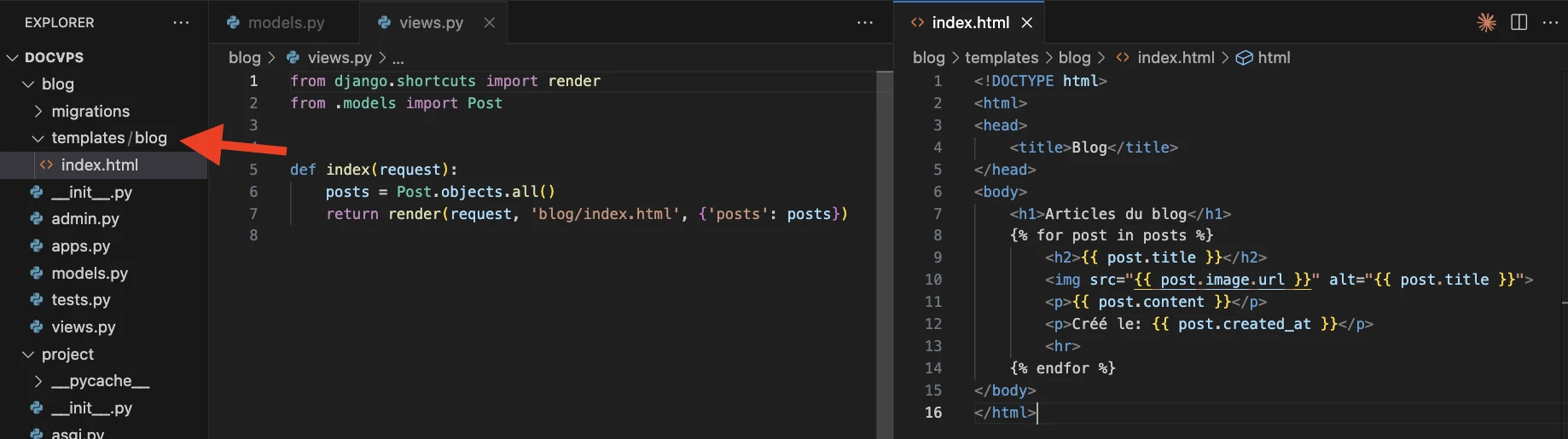Open admin.py from the explorer
This screenshot has height=439, width=1568.
(x=84, y=219)
